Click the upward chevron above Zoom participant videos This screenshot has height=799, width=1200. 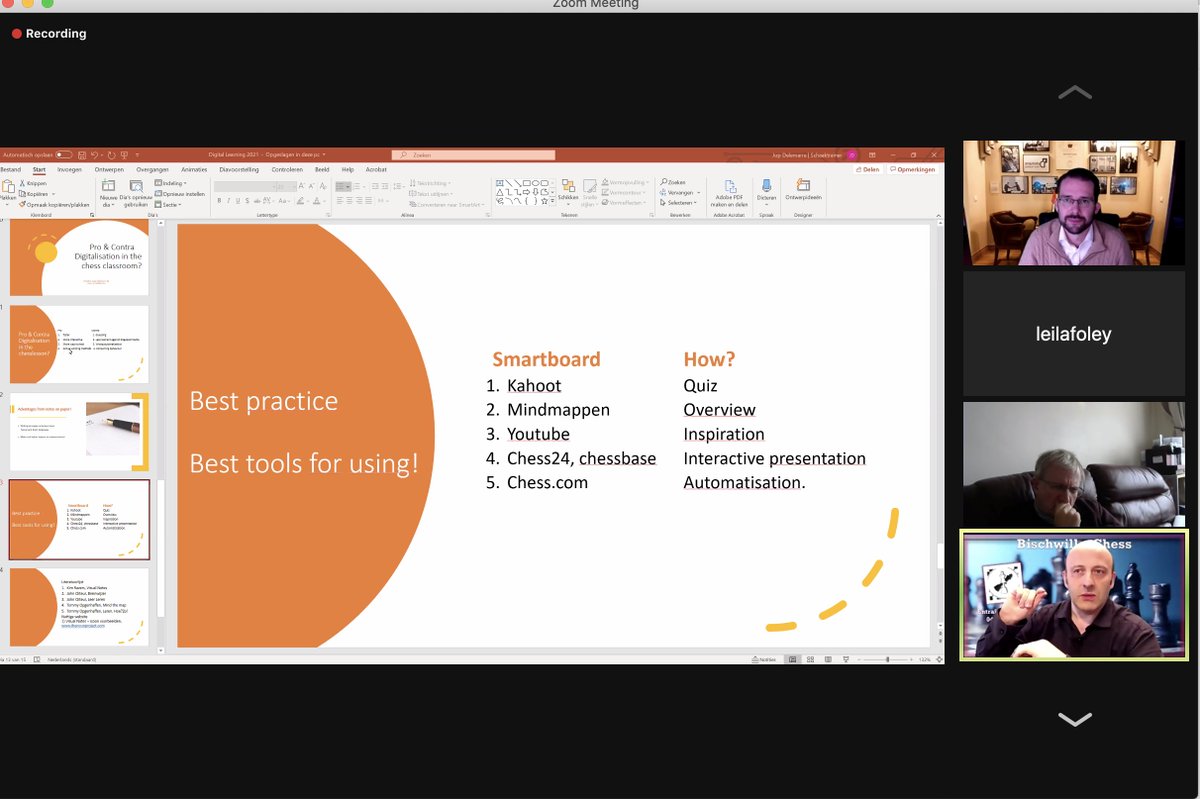[x=1075, y=92]
